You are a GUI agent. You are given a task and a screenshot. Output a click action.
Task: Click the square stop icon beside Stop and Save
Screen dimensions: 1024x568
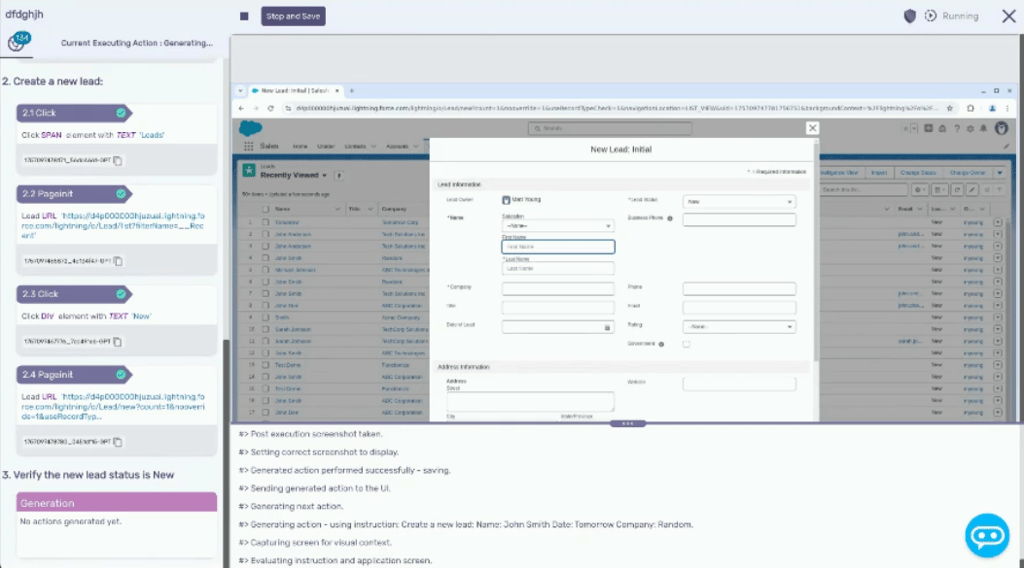click(244, 16)
